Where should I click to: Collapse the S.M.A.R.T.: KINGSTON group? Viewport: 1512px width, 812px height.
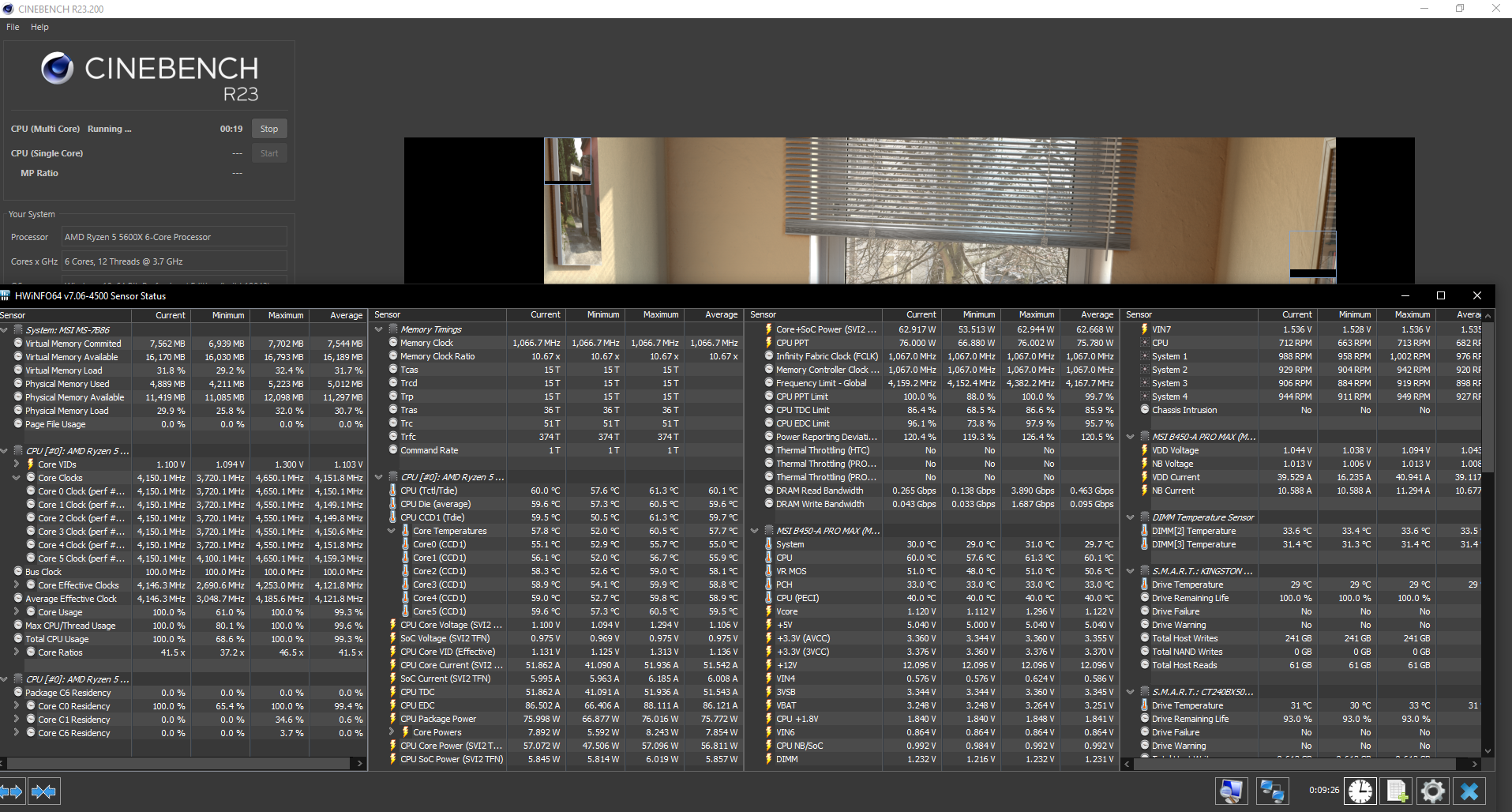[1131, 571]
